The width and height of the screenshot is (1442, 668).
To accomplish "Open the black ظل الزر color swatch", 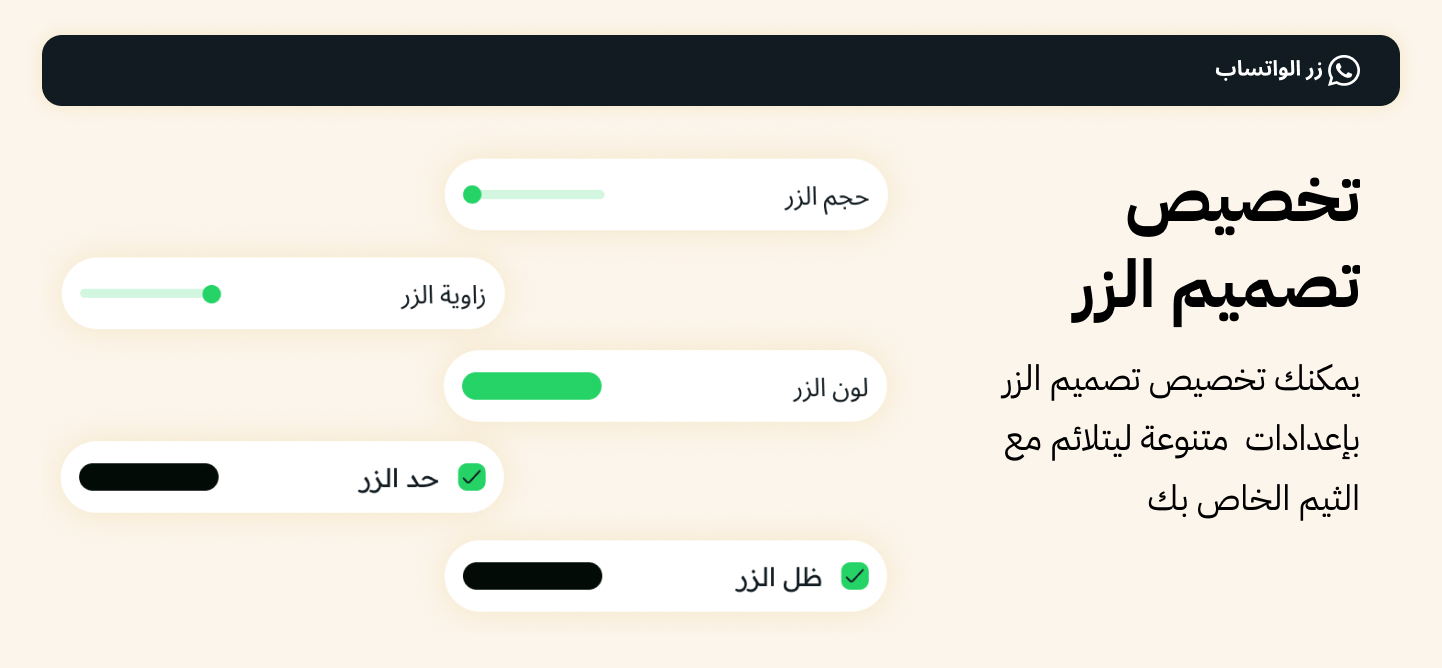I will (x=532, y=576).
